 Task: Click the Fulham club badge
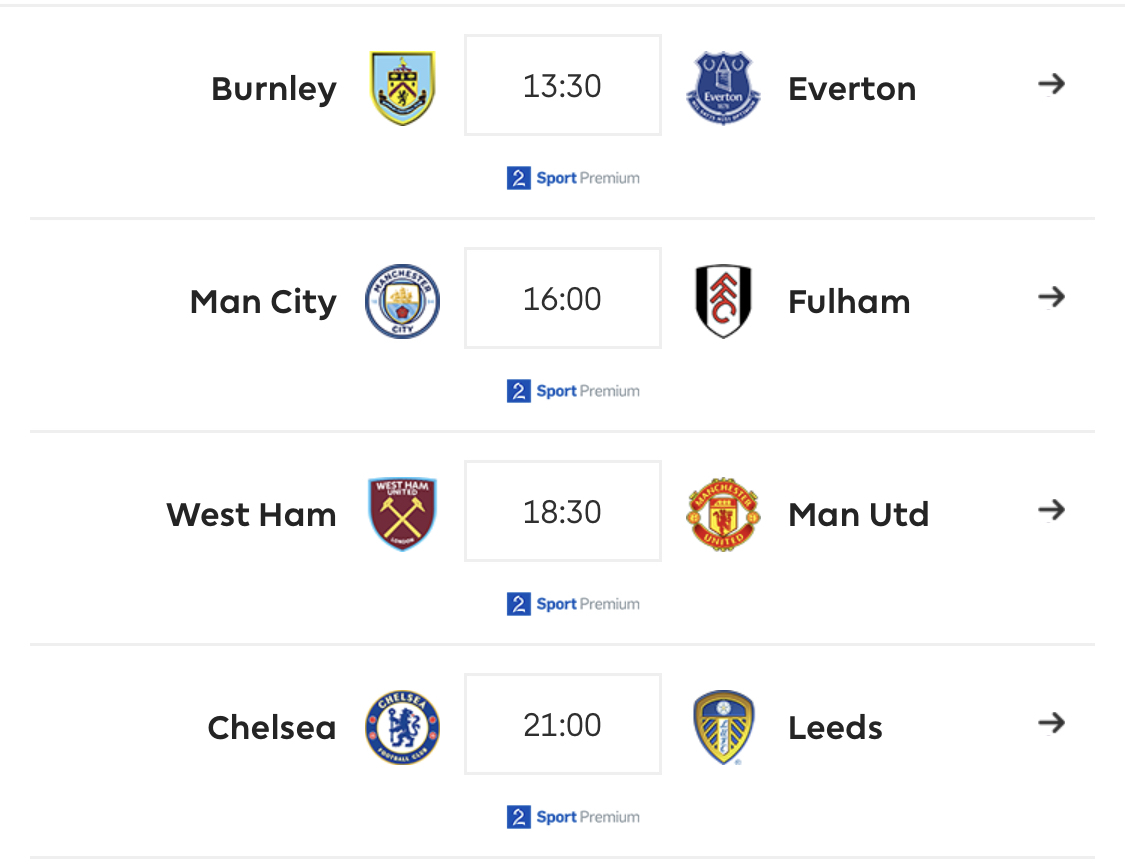(x=723, y=301)
